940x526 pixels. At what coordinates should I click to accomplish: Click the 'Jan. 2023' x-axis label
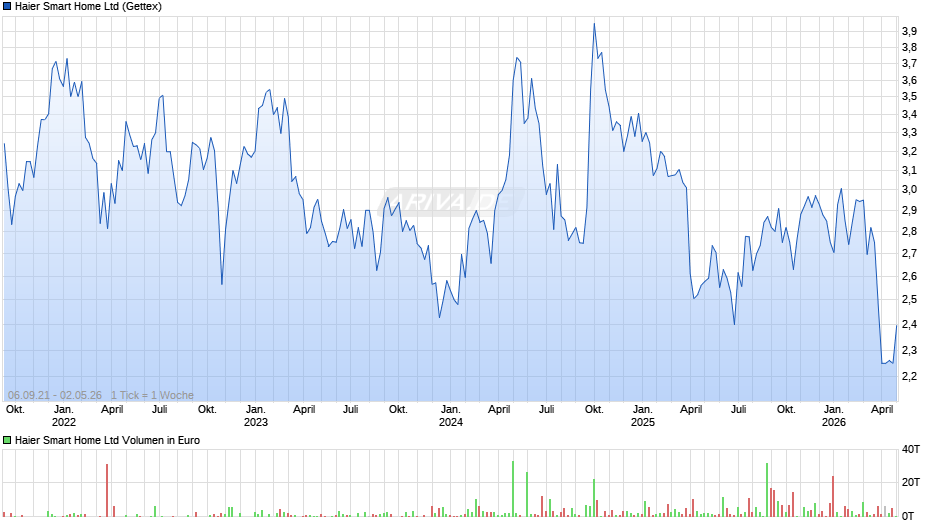pyautogui.click(x=255, y=416)
